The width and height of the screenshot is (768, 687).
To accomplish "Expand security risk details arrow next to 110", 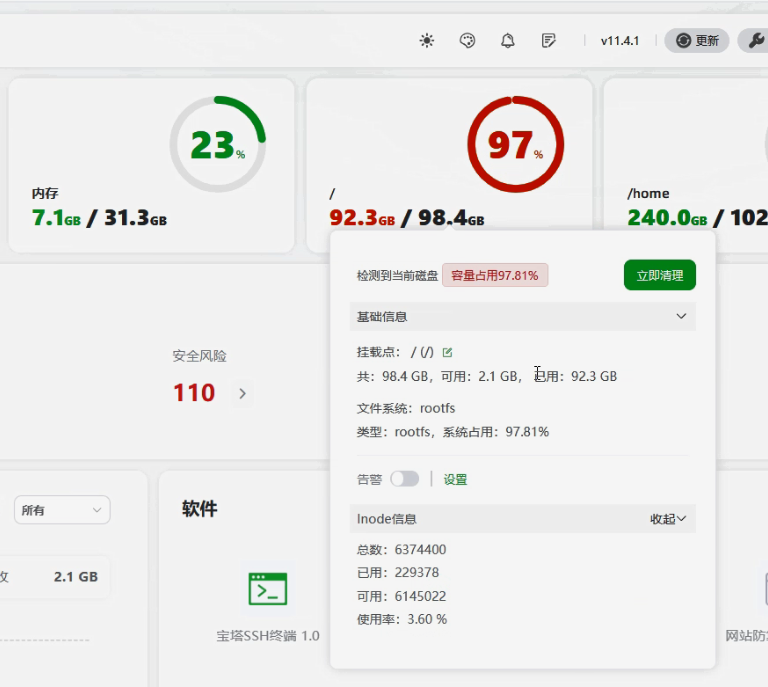I will 242,394.
